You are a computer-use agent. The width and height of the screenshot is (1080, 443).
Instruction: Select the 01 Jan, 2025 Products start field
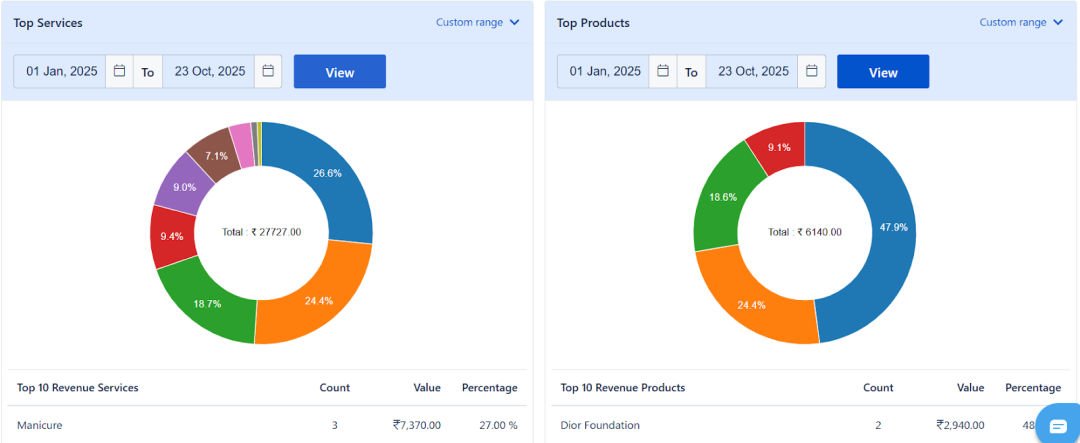click(605, 71)
